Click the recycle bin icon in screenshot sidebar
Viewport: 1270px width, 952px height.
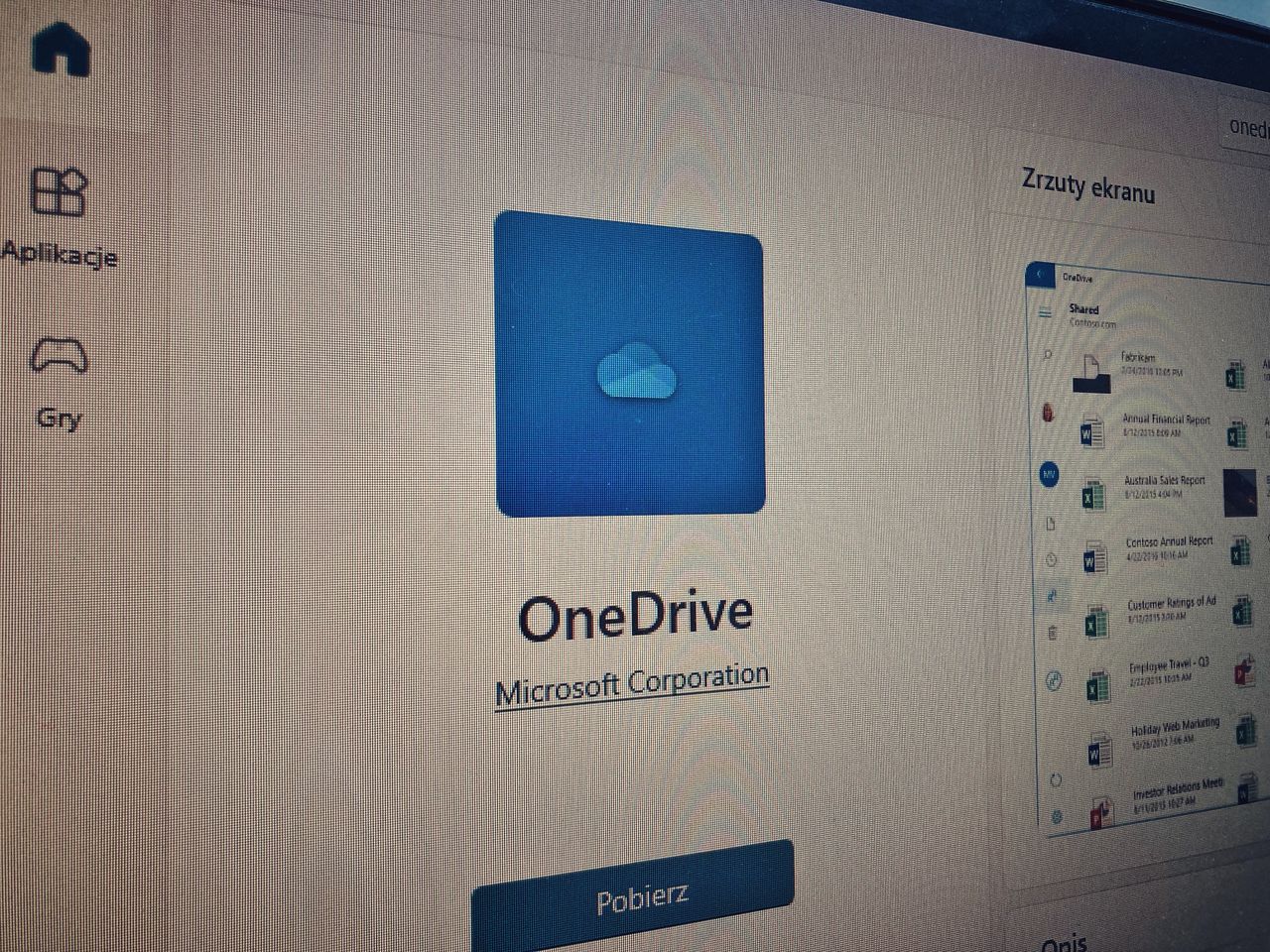(x=1053, y=632)
